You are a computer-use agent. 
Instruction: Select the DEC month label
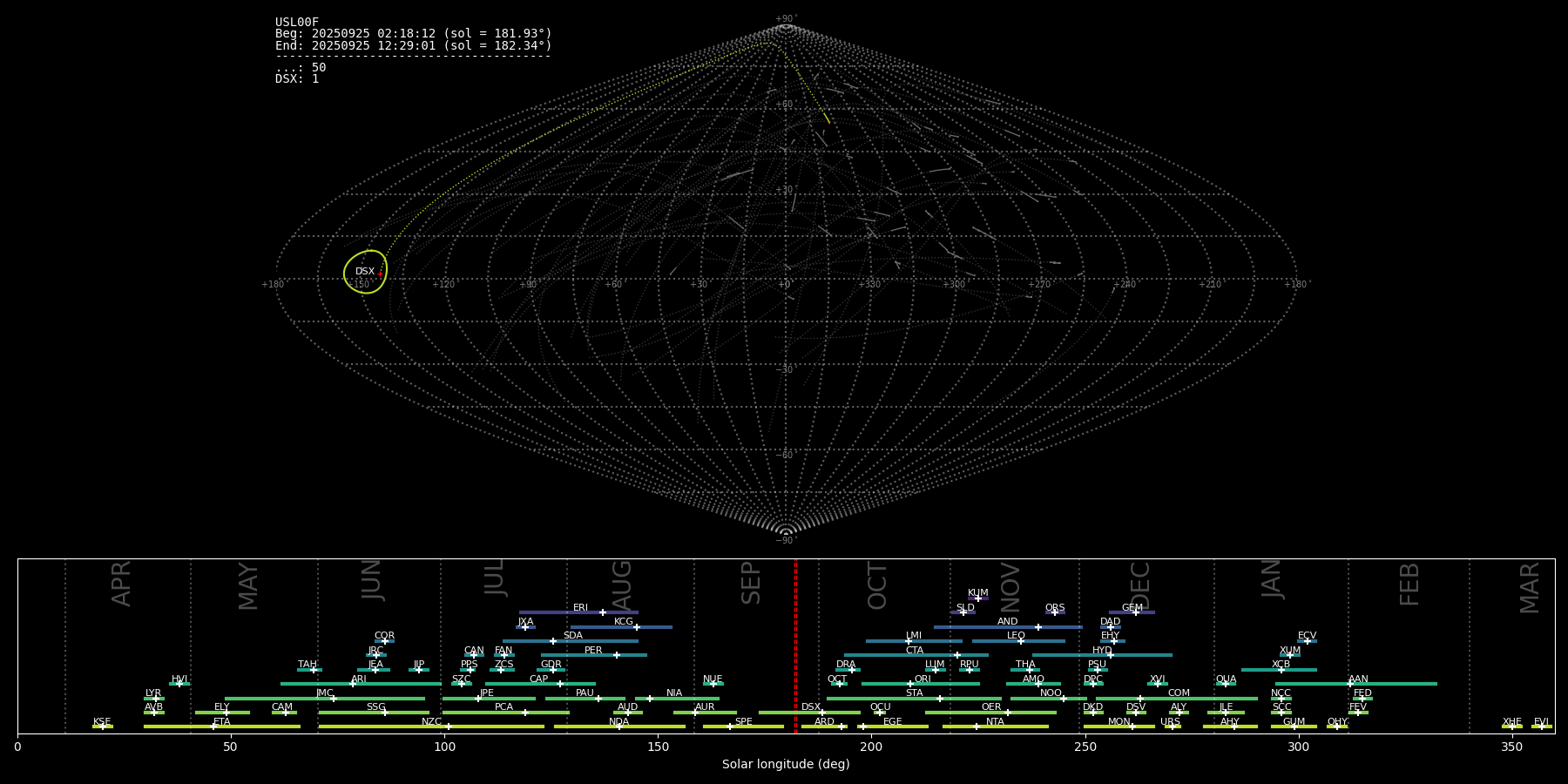[x=1140, y=585]
